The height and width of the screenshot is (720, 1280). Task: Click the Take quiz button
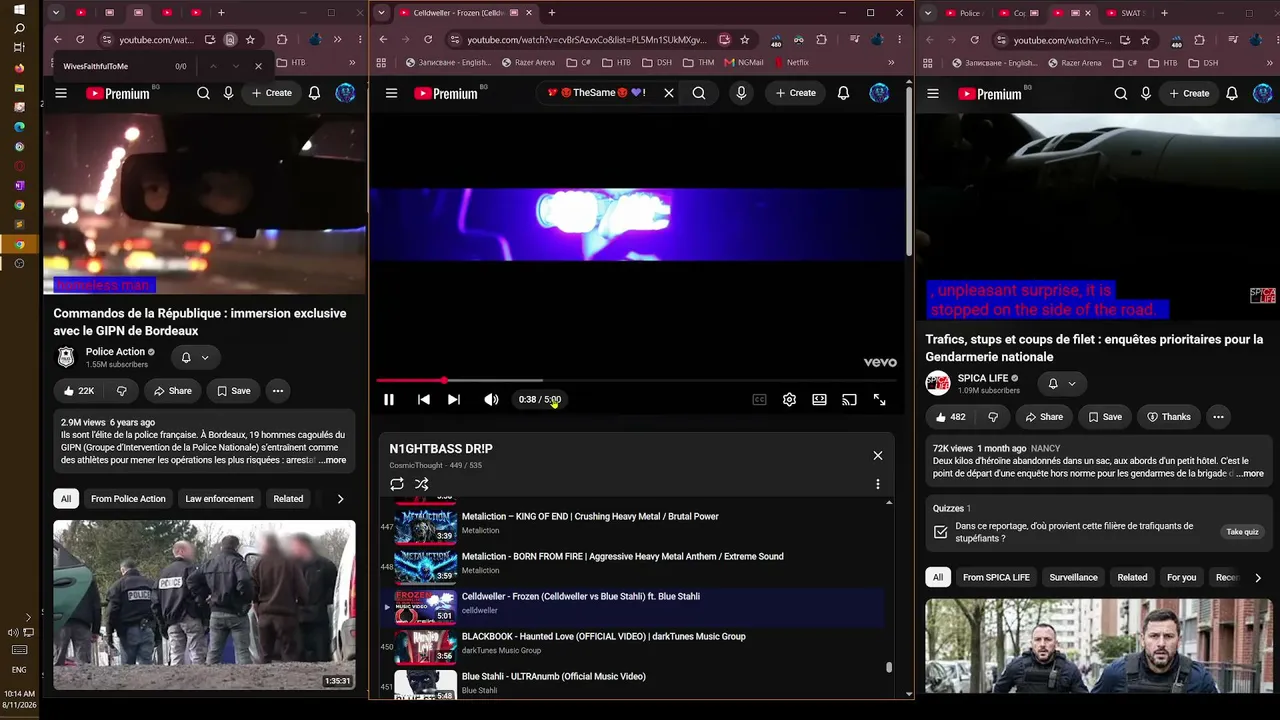click(1242, 532)
